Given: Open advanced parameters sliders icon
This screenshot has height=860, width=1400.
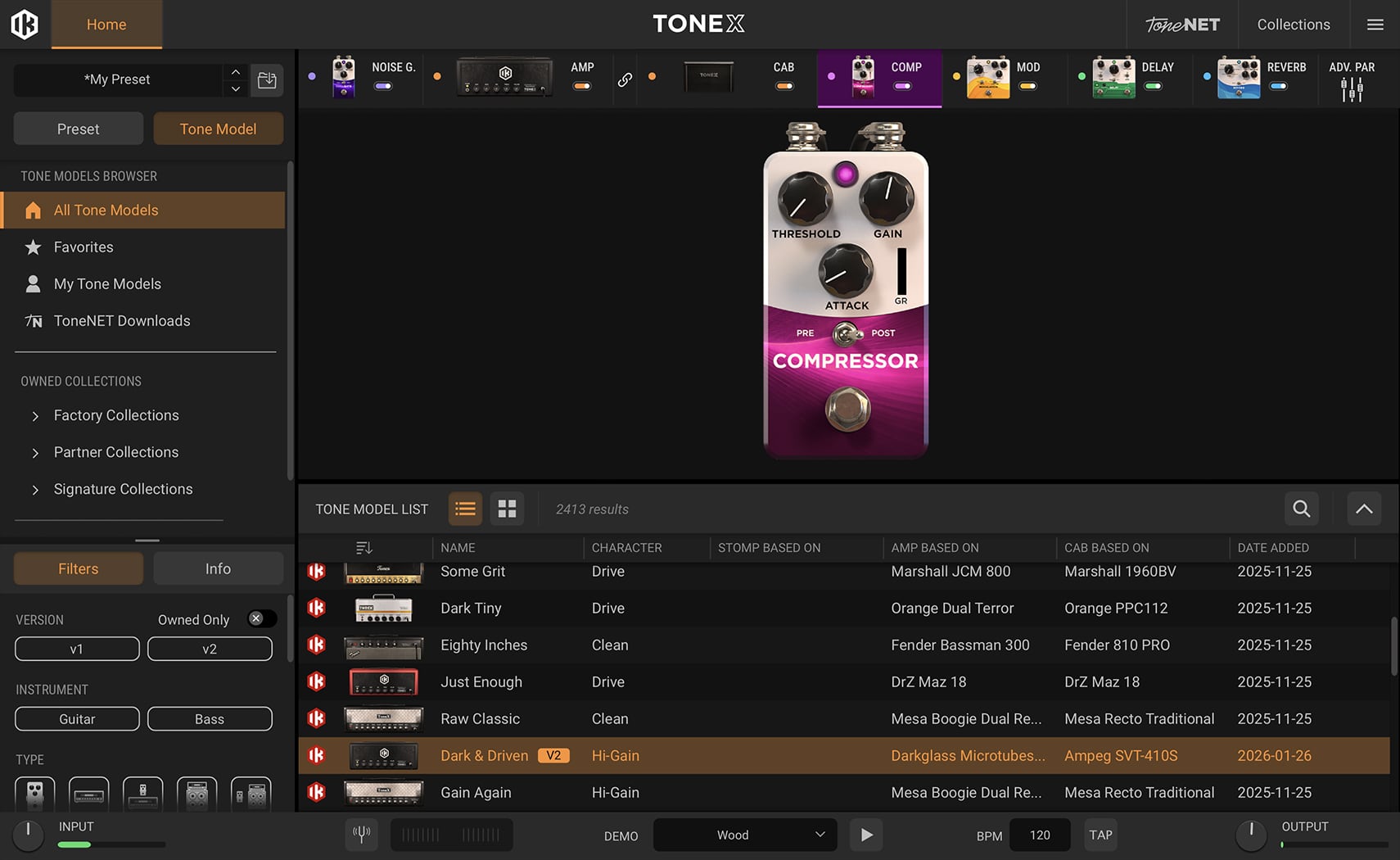Looking at the screenshot, I should (x=1352, y=89).
